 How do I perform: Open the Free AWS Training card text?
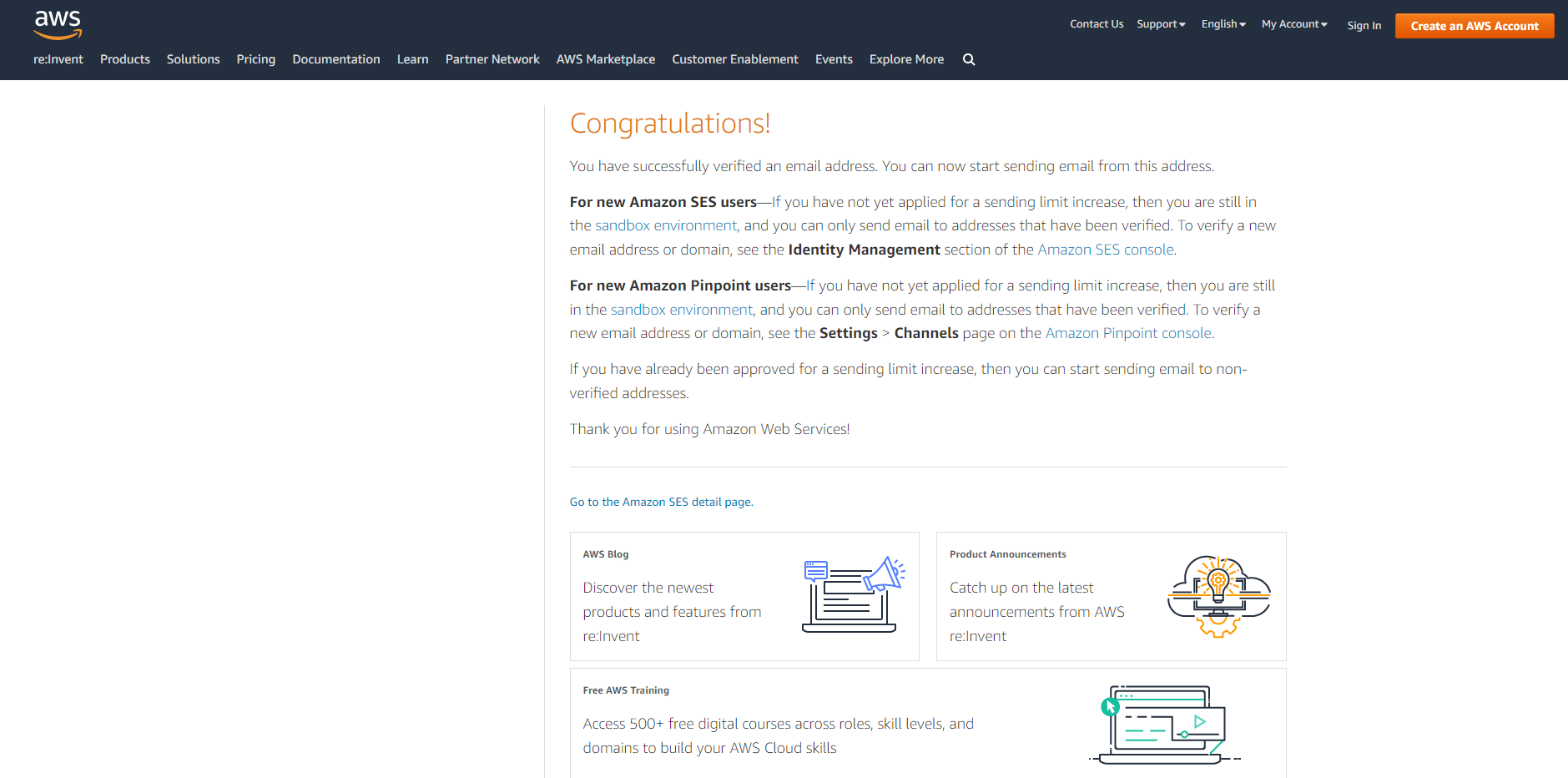pos(778,735)
